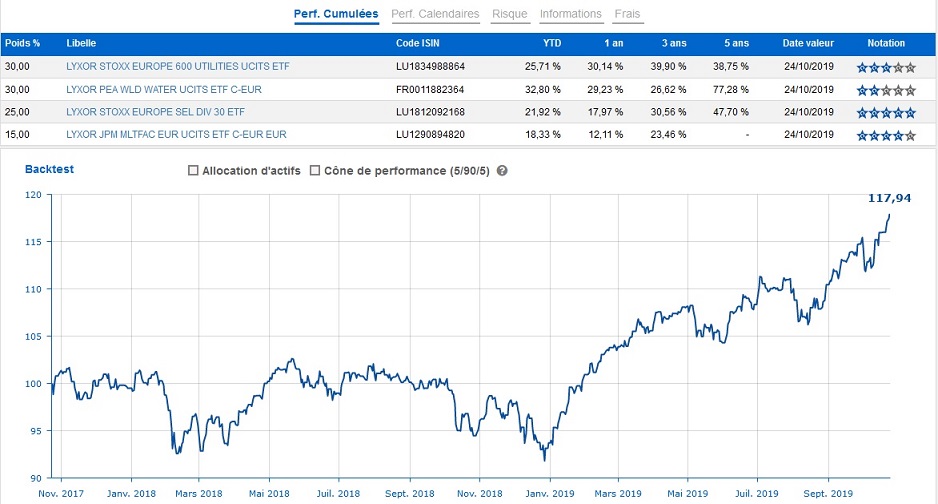Click star rating for LYXOR STOXX EUROPE SEL DIV 30
938x504 pixels.
click(886, 112)
